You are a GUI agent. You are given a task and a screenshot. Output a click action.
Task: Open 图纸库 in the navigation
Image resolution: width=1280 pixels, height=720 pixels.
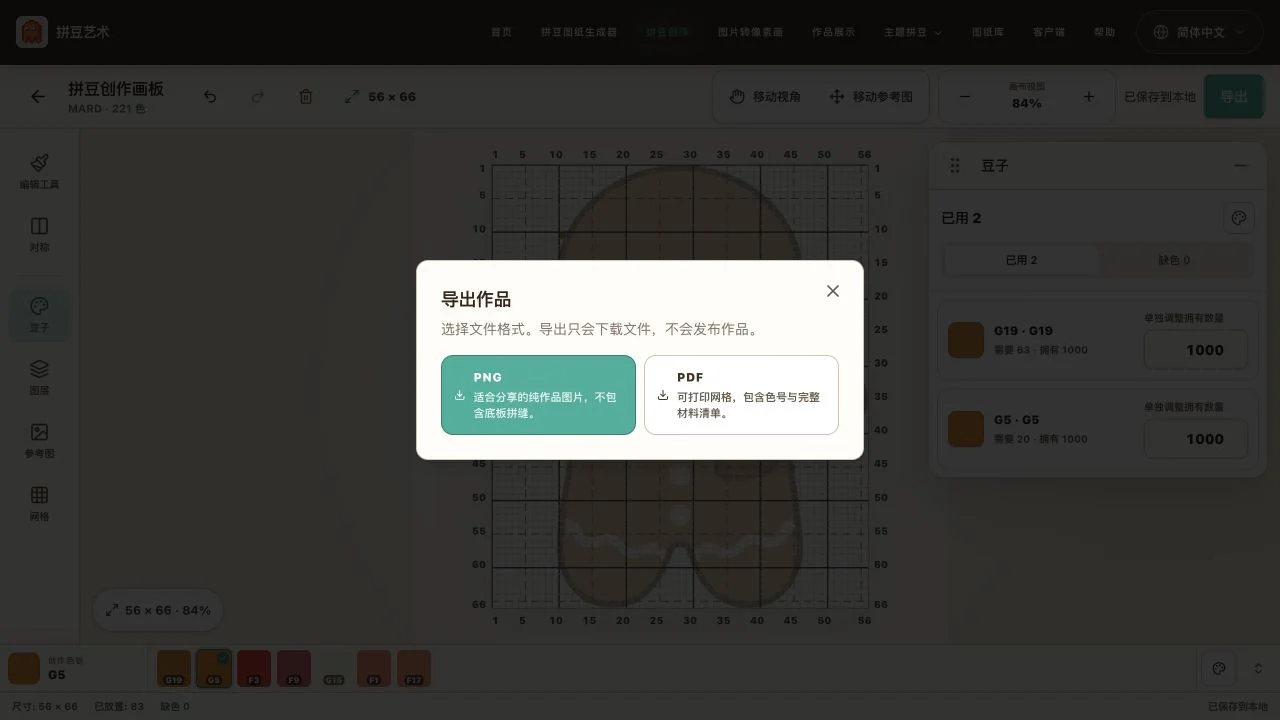point(988,32)
